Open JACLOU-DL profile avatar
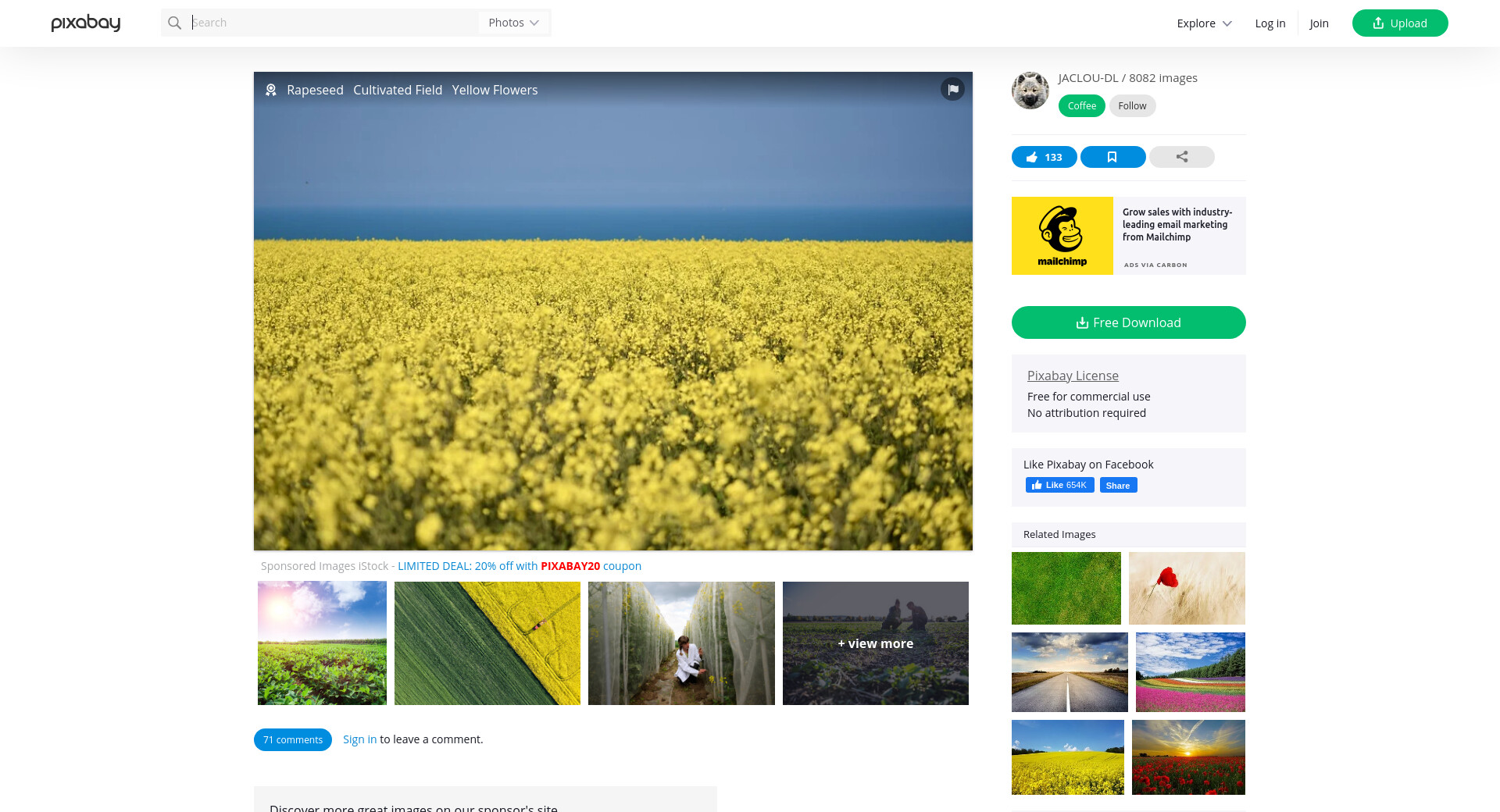 1030,91
